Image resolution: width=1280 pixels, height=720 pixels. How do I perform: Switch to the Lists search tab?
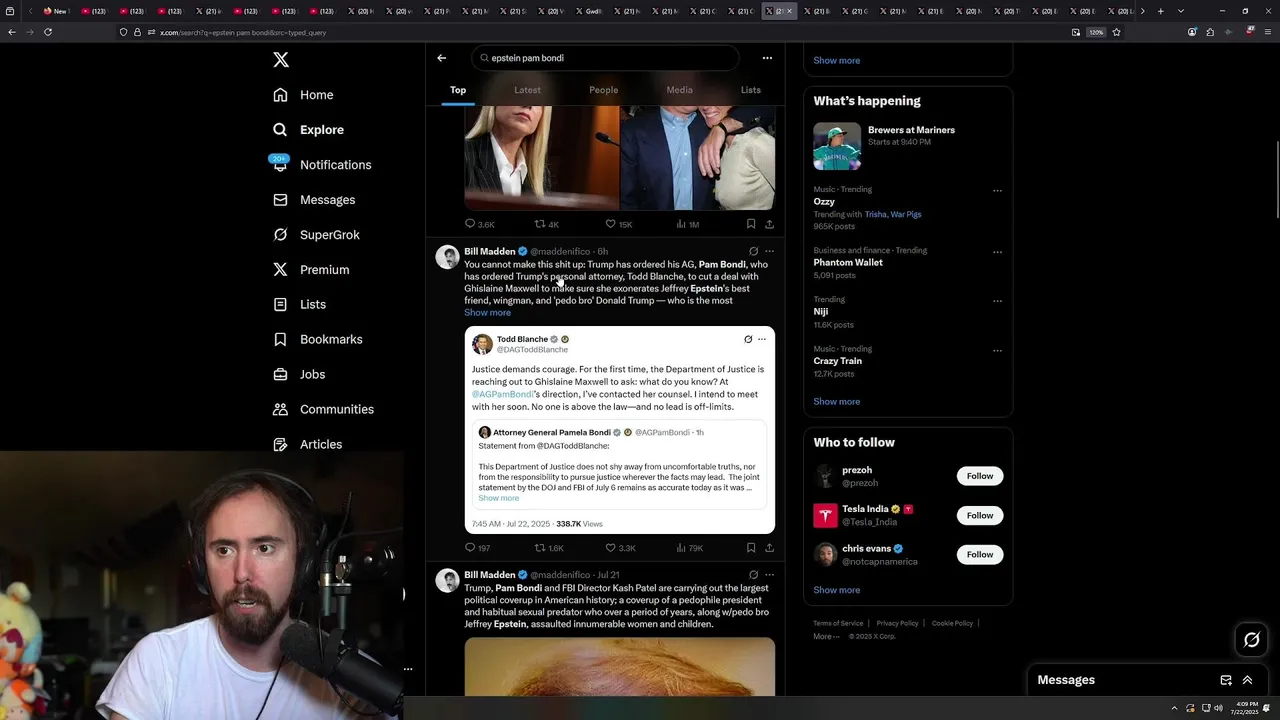[x=751, y=90]
